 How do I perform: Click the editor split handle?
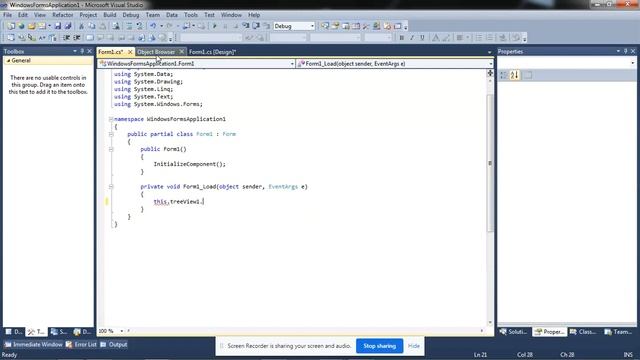click(490, 73)
